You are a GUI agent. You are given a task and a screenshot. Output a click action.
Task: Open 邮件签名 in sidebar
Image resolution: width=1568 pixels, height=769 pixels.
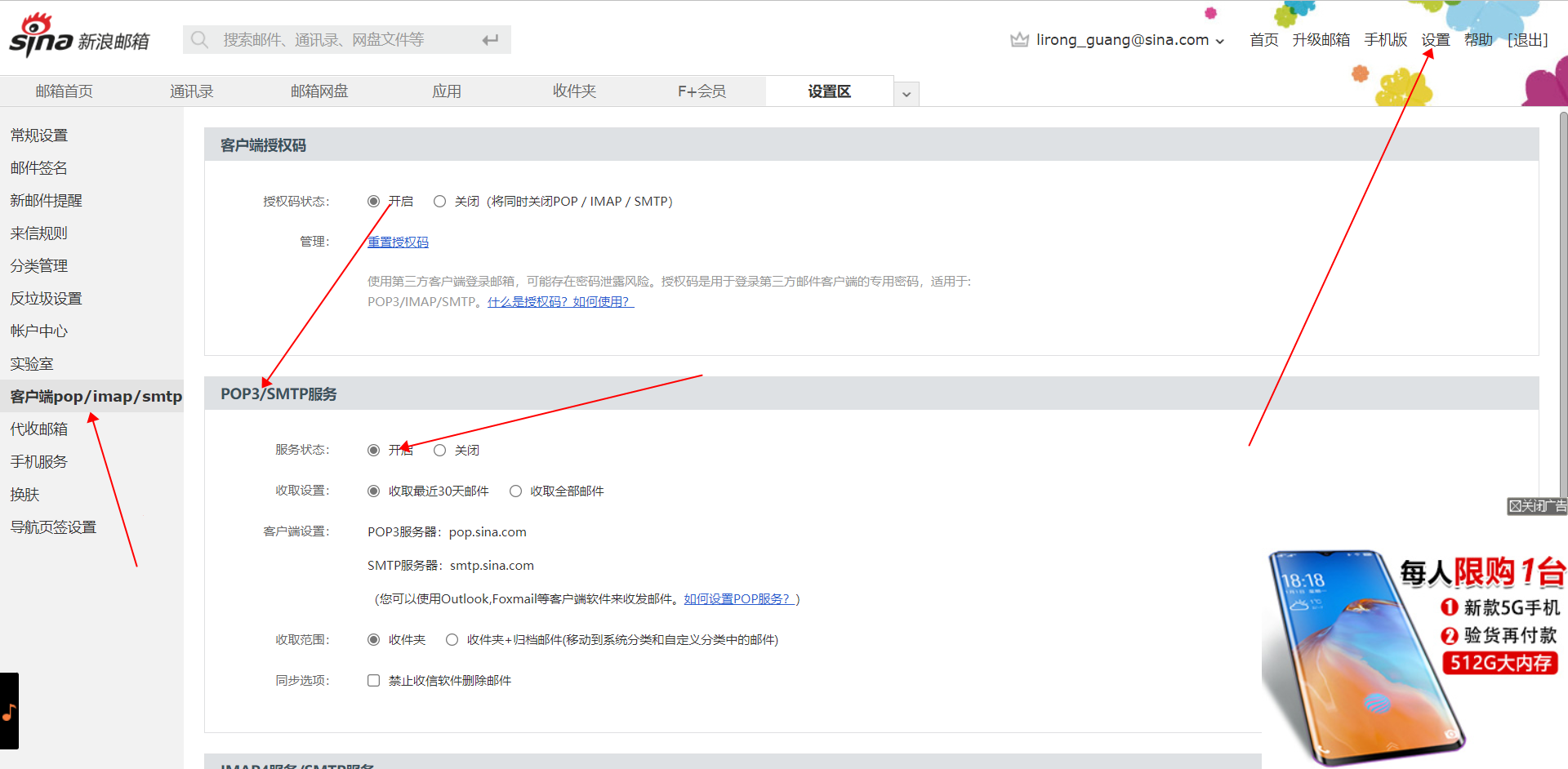tap(39, 168)
